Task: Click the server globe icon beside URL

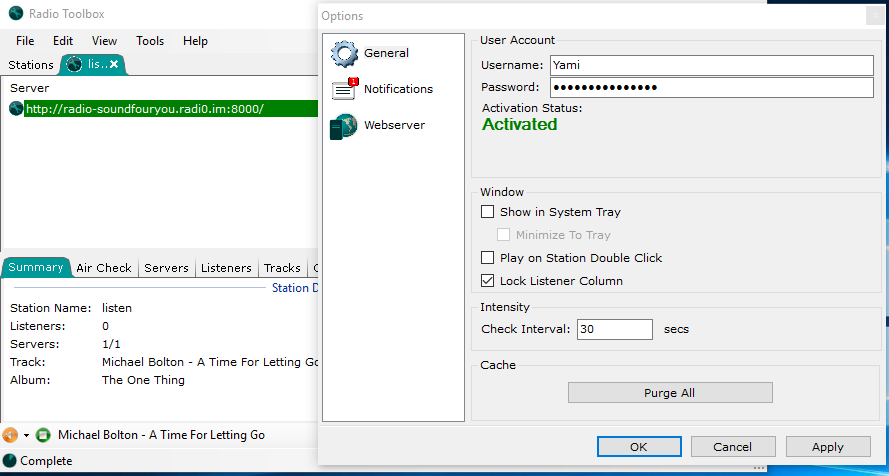Action: pyautogui.click(x=16, y=109)
